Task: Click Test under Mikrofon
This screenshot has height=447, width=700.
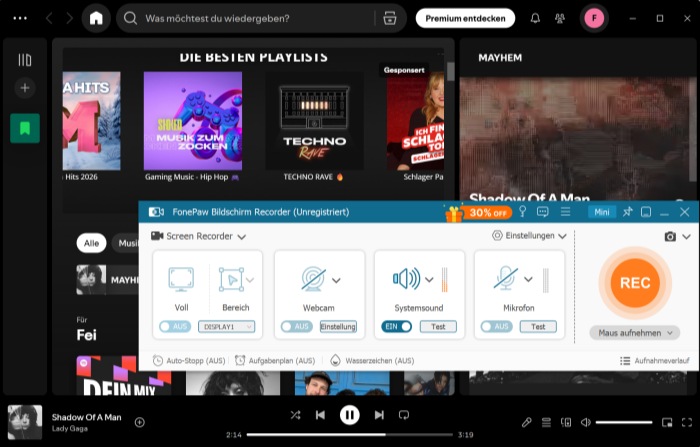Action: (538, 326)
